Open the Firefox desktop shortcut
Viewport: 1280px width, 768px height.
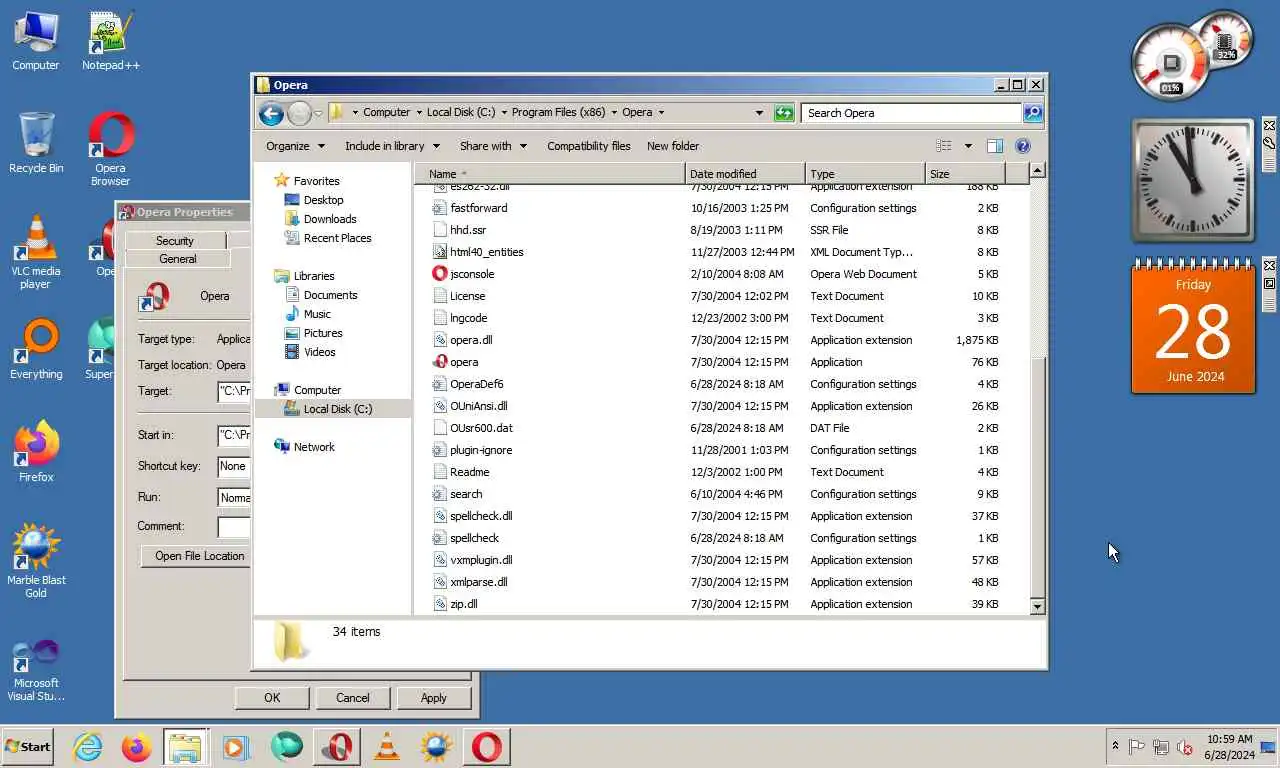click(x=36, y=452)
